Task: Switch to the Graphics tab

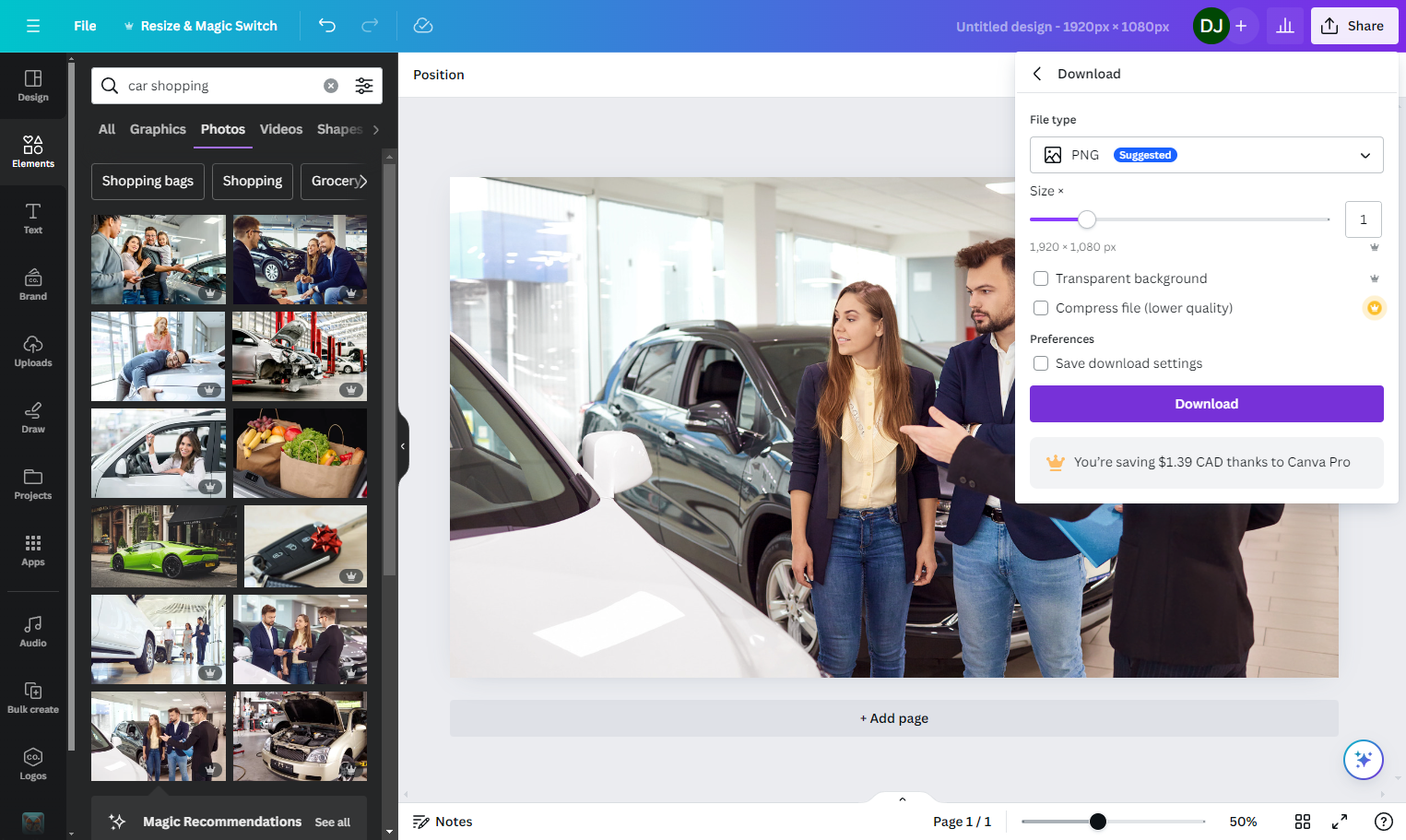Action: click(x=158, y=129)
